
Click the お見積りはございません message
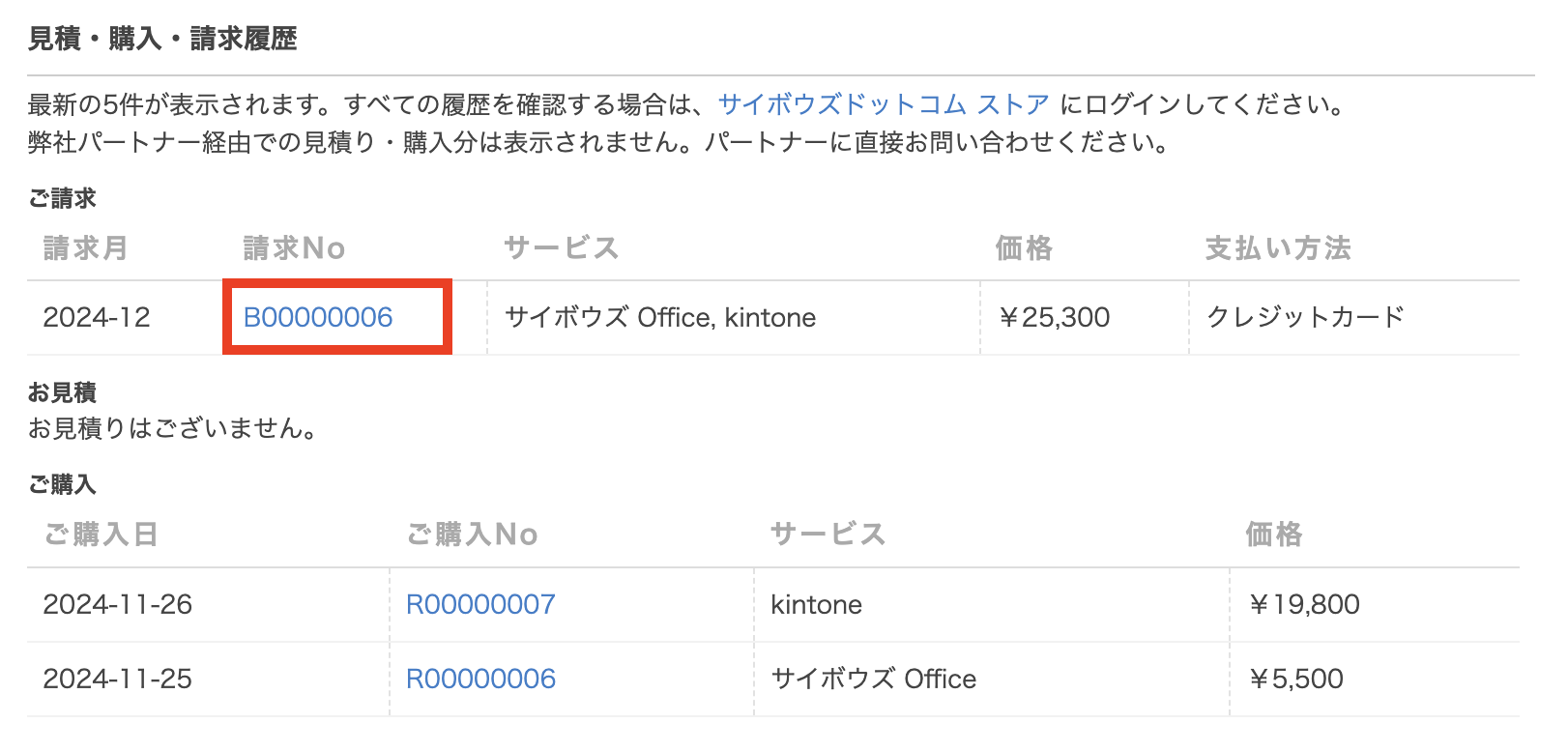[x=172, y=428]
